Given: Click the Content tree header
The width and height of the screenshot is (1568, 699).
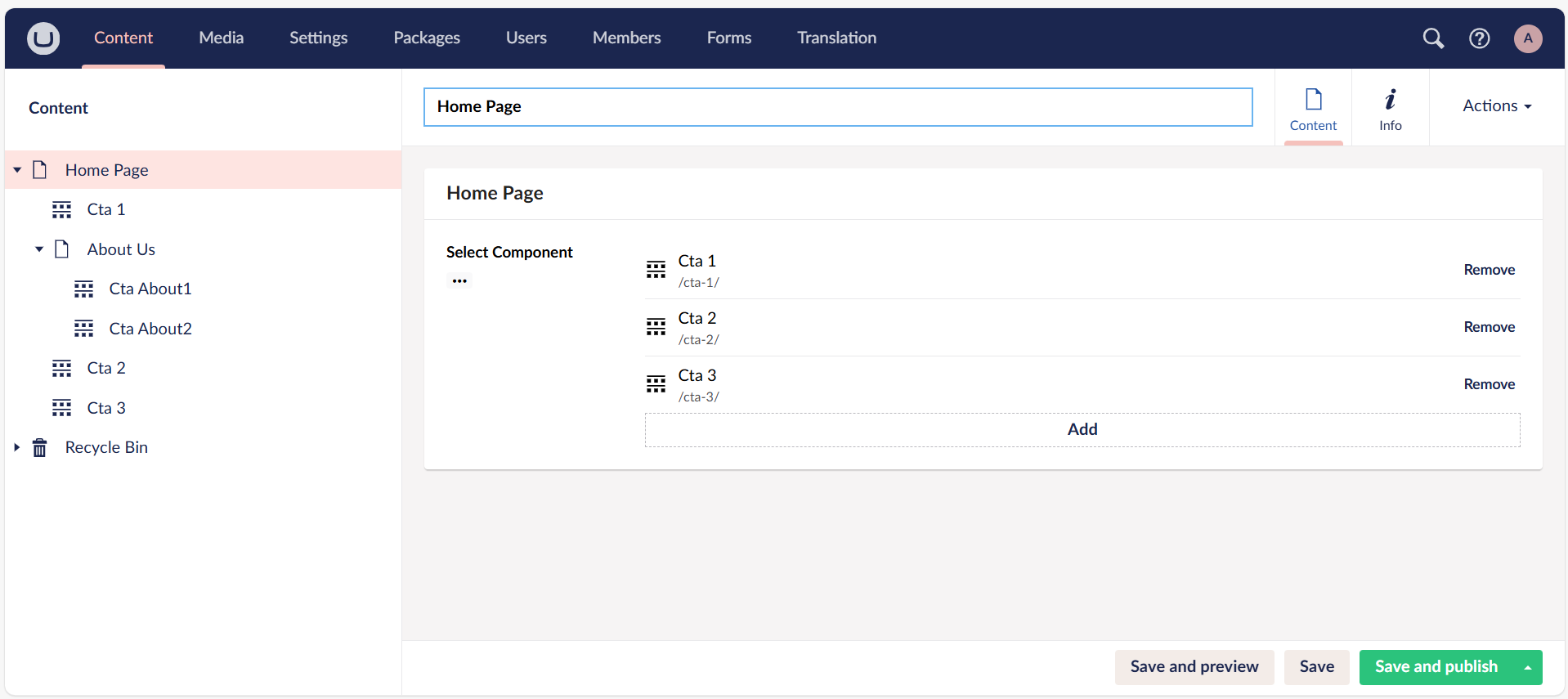Looking at the screenshot, I should click(58, 108).
